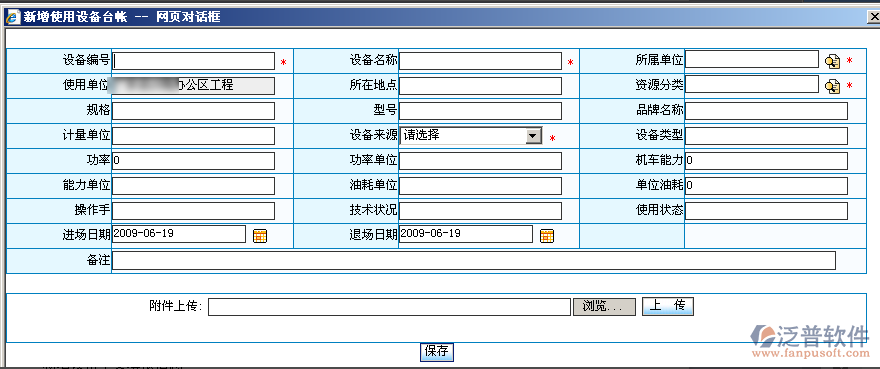Click the 使用状态 text box
The height and width of the screenshot is (369, 880).
point(767,211)
